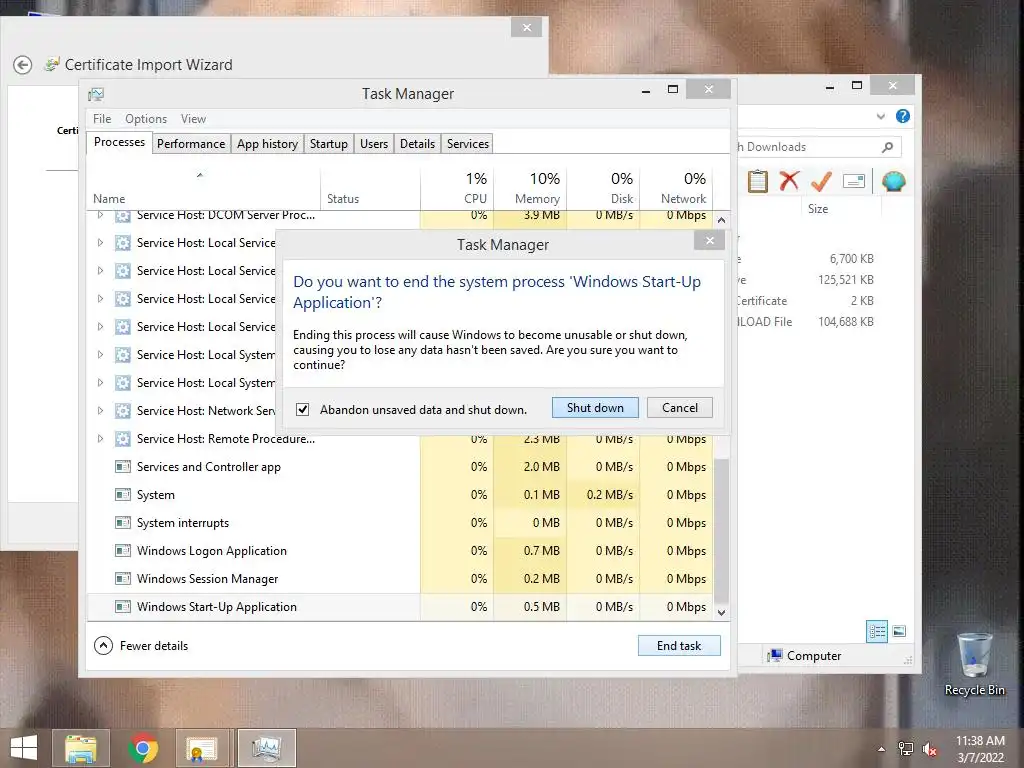Select the System interrupts row
Viewport: 1024px width, 768px height.
pyautogui.click(x=400, y=523)
